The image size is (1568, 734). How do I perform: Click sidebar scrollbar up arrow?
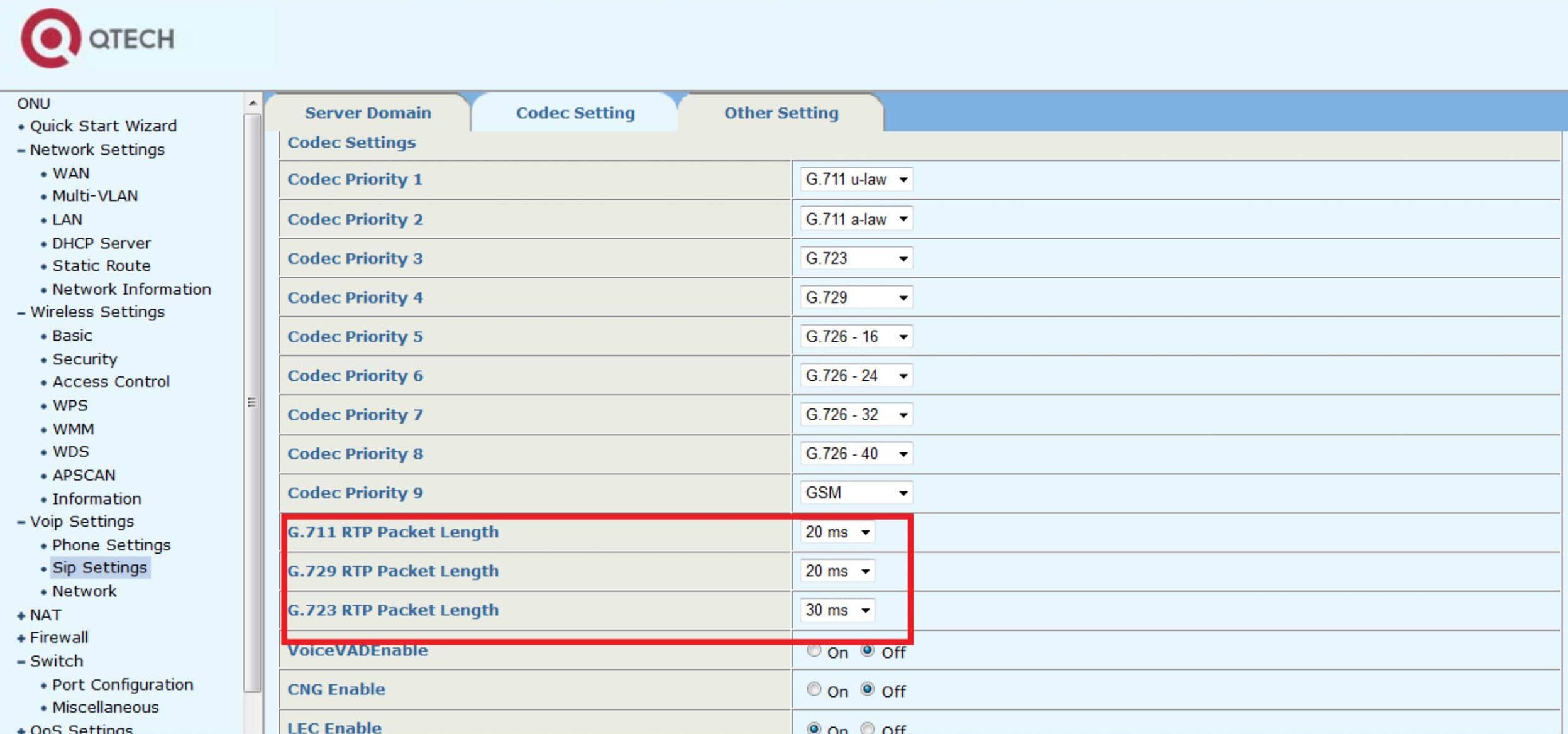coord(252,102)
